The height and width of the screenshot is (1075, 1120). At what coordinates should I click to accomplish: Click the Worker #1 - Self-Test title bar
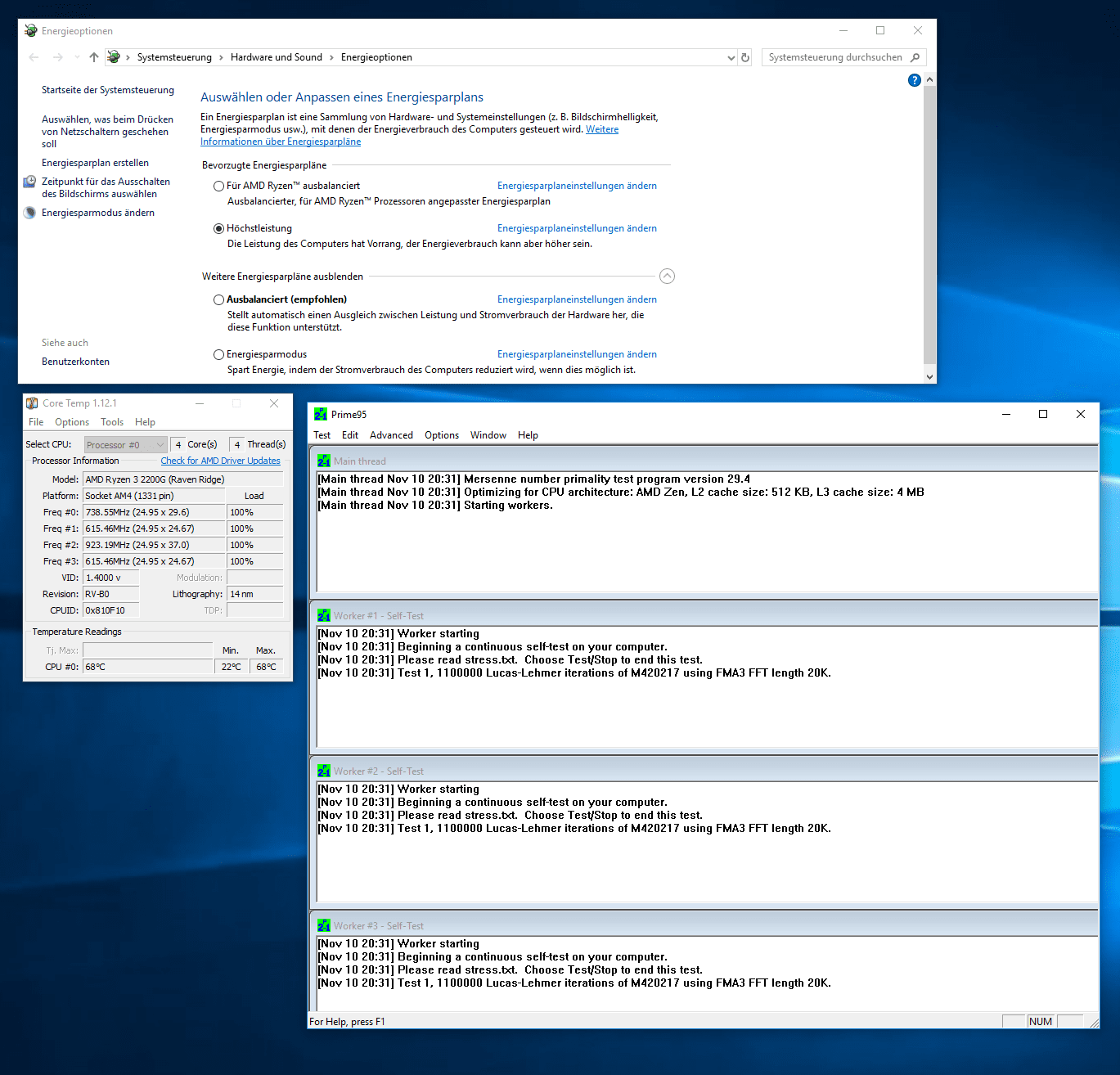[705, 615]
